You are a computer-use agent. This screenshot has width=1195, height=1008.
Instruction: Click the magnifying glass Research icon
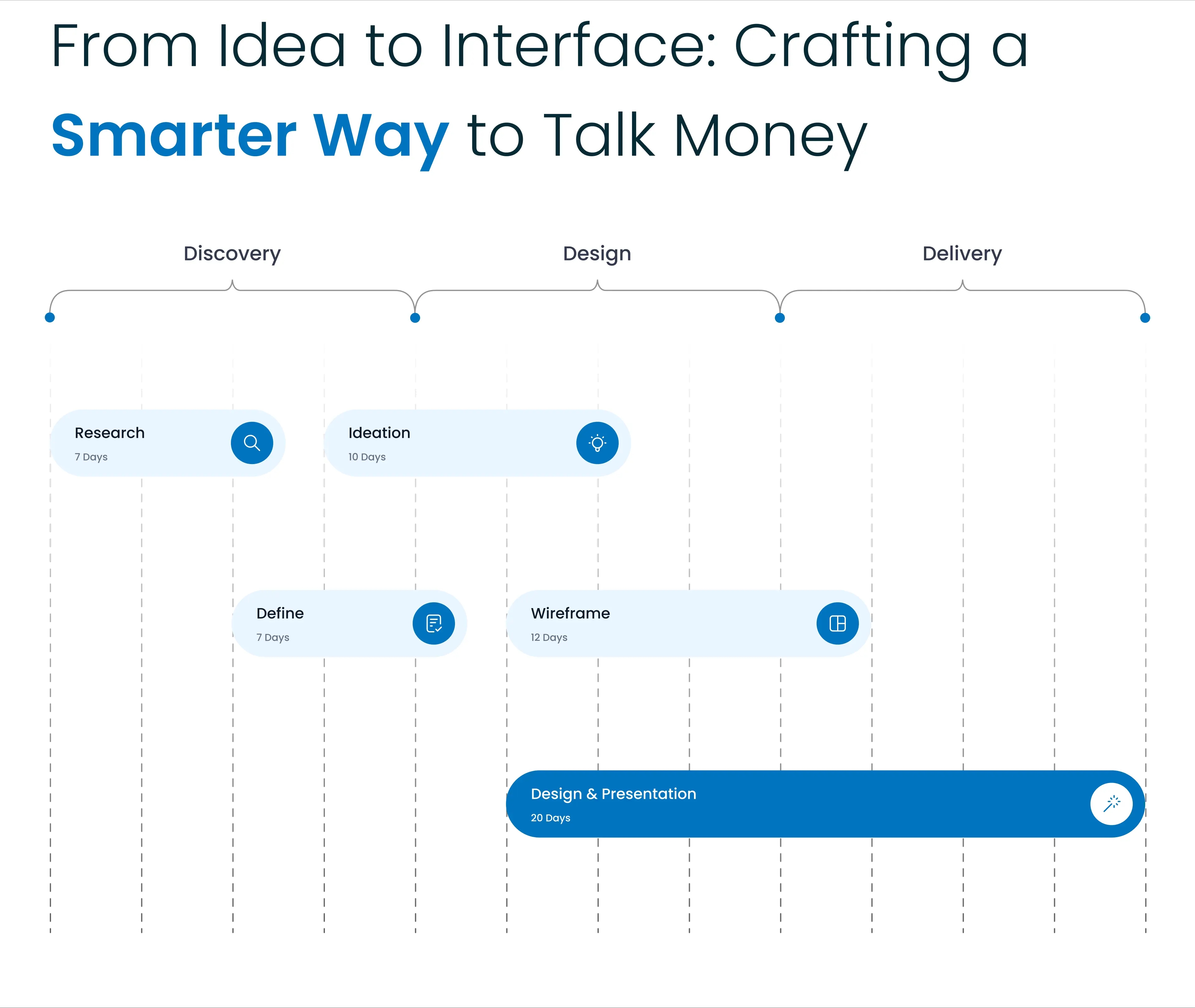251,443
